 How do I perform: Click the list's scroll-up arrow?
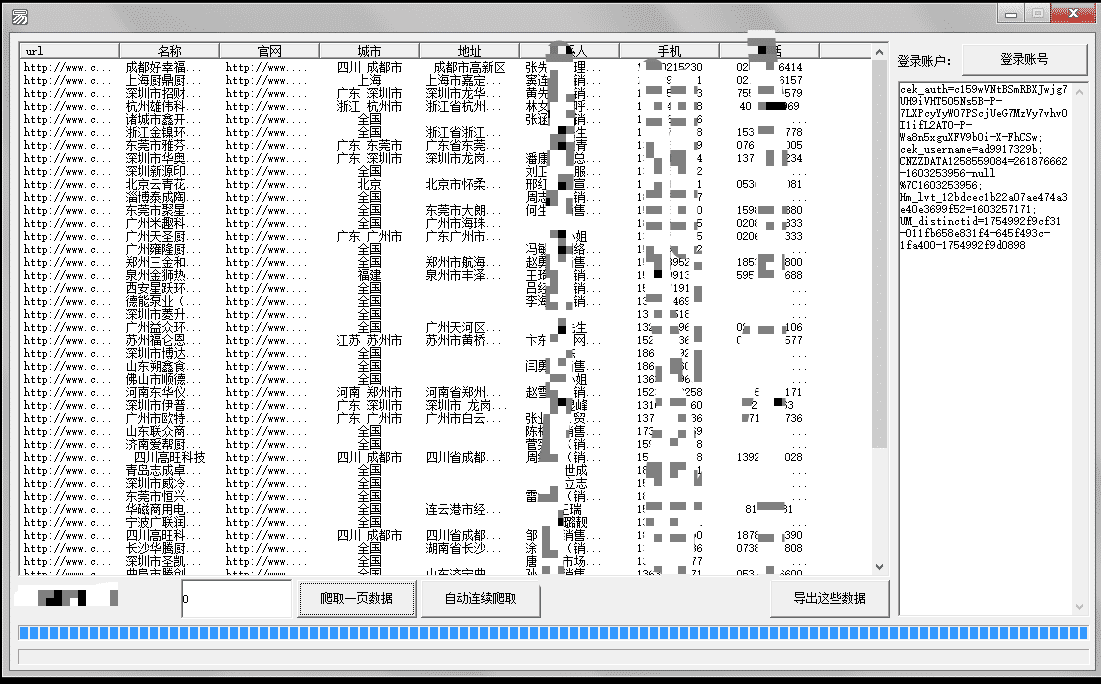(880, 51)
